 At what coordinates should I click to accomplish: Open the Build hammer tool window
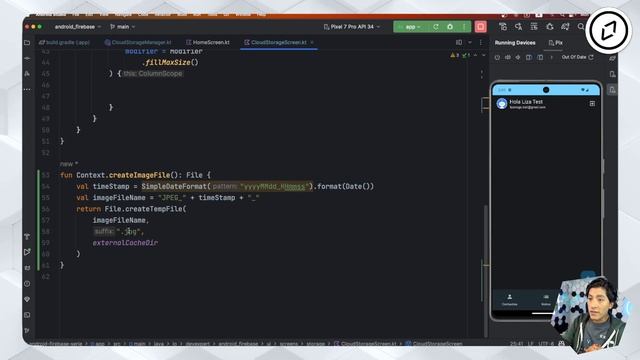(27, 237)
